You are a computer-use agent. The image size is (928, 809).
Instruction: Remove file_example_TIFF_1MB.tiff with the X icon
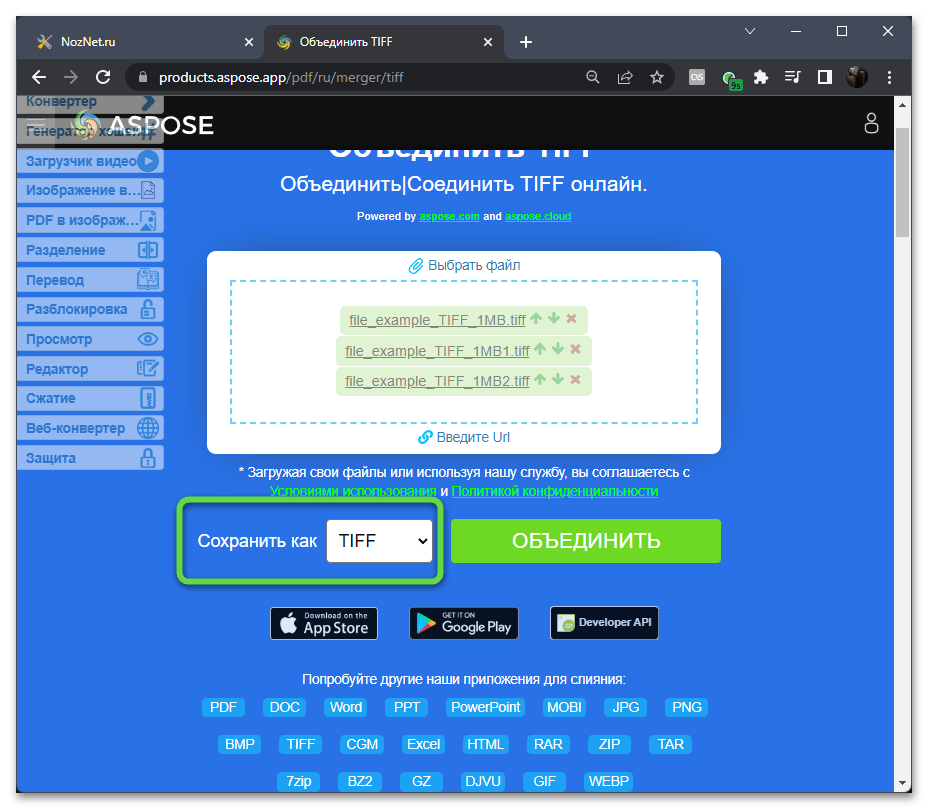[571, 318]
